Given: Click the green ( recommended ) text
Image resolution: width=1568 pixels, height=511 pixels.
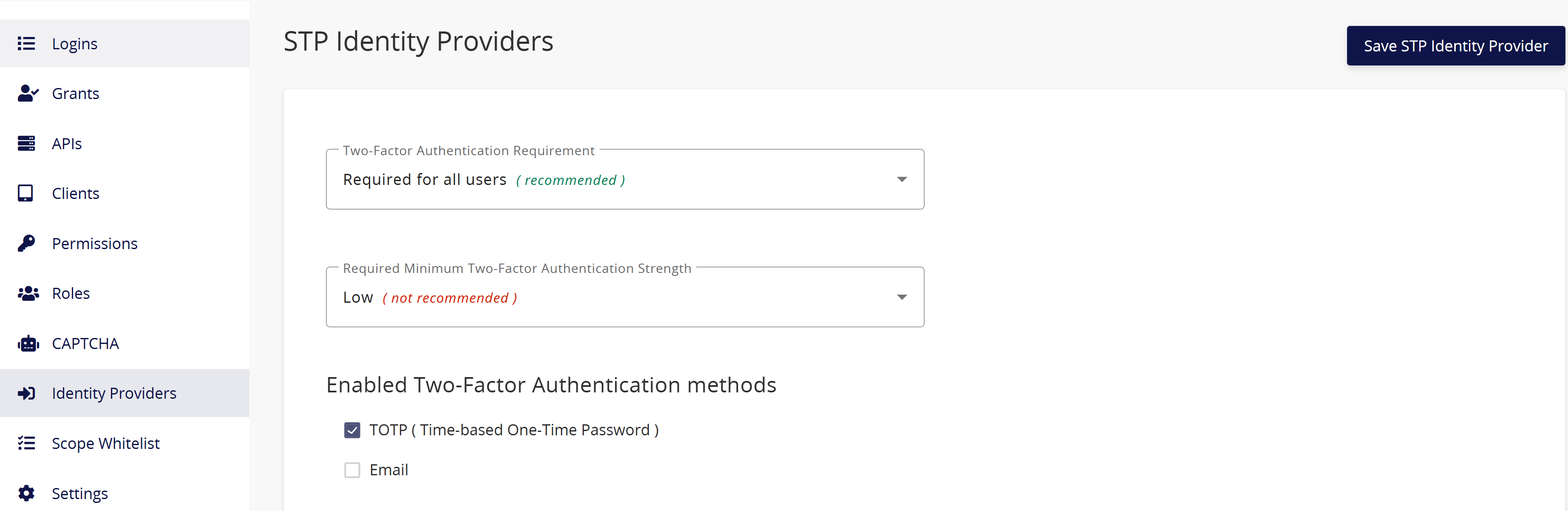Looking at the screenshot, I should pos(570,180).
